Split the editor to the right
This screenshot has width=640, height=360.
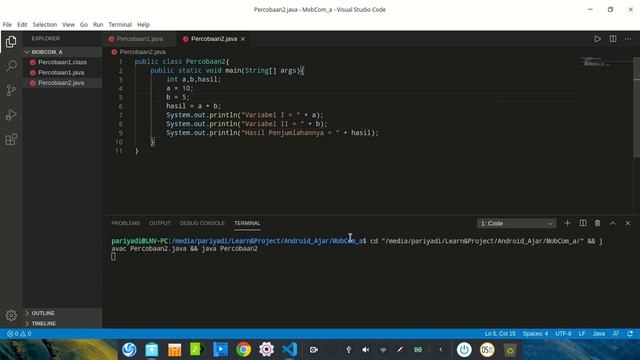click(613, 39)
